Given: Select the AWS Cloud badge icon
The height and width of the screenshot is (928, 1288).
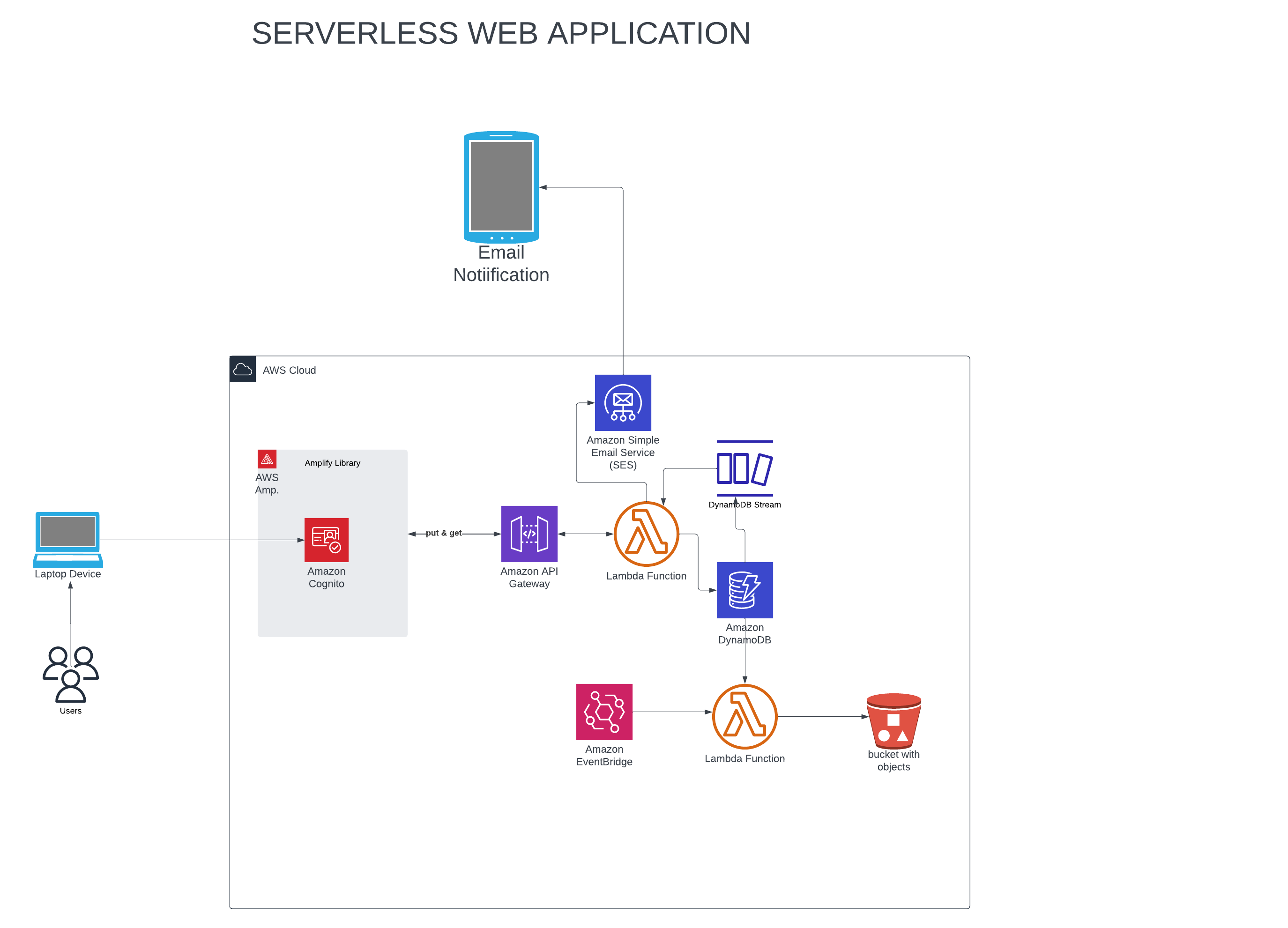Looking at the screenshot, I should tap(243, 369).
